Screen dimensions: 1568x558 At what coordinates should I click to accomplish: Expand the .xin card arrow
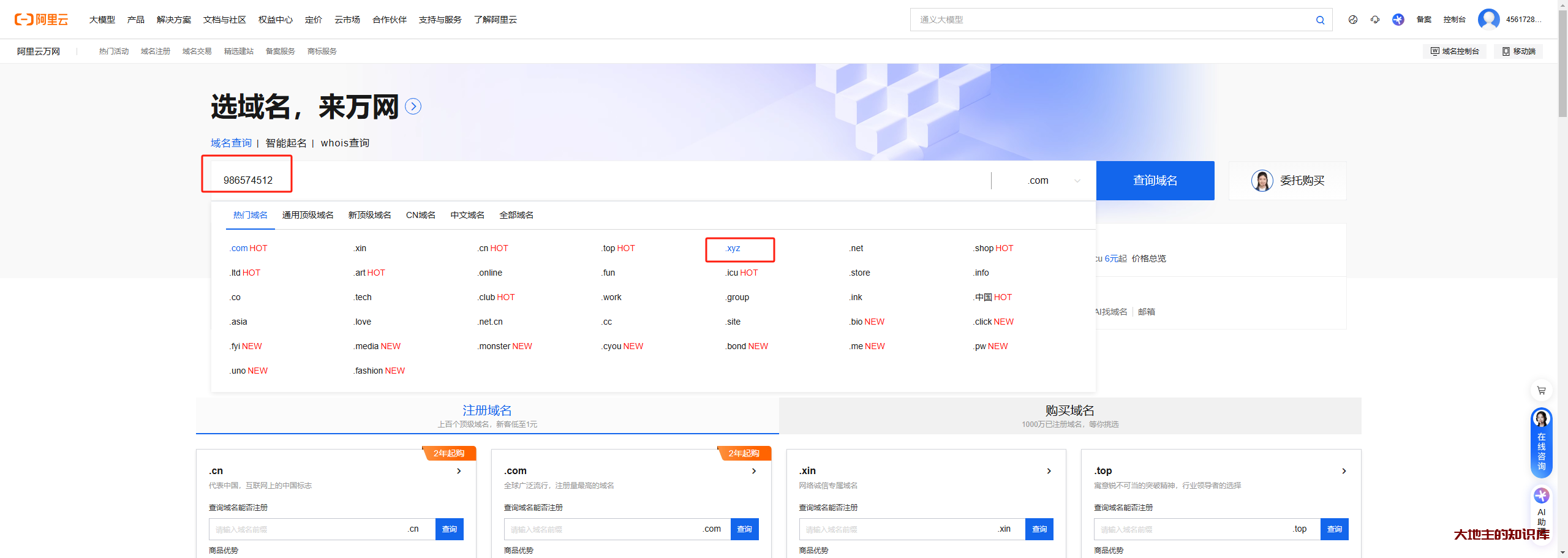coord(1049,471)
